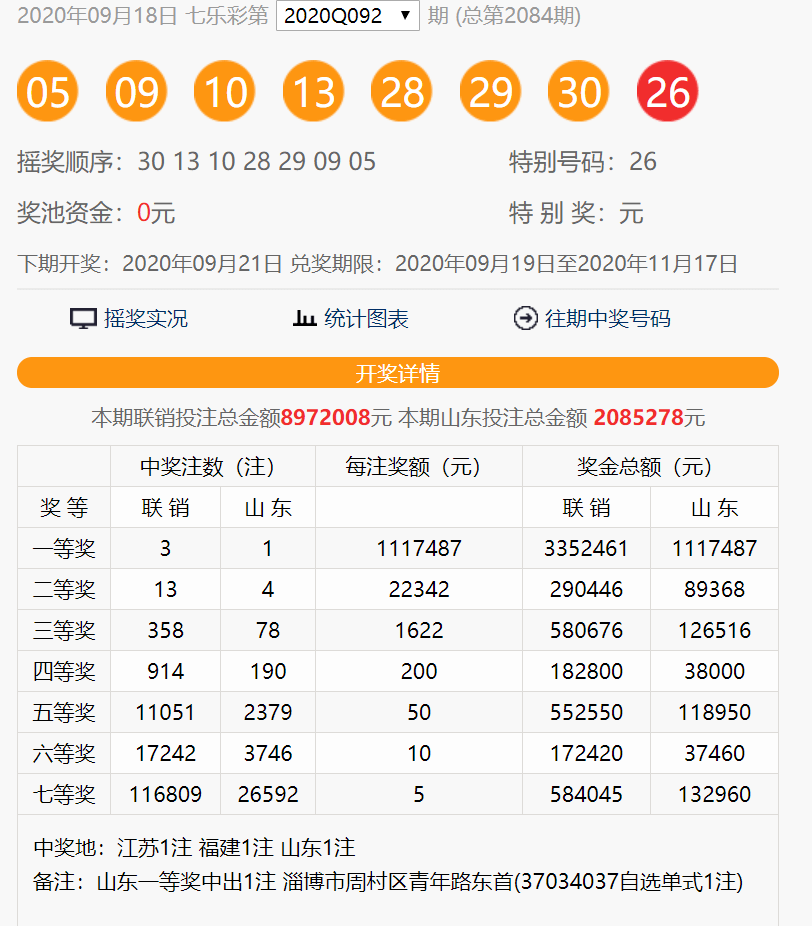Click the 往期中奖号码 arrow icon
Screen dimensions: 812x926
point(524,317)
